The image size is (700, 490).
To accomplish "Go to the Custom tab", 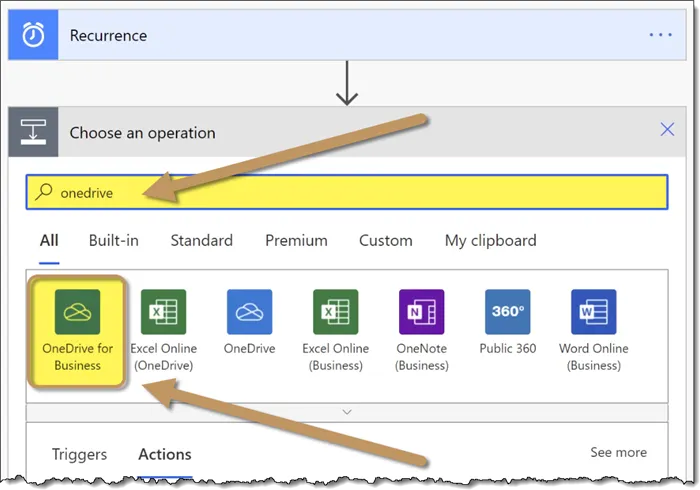I will [x=385, y=241].
